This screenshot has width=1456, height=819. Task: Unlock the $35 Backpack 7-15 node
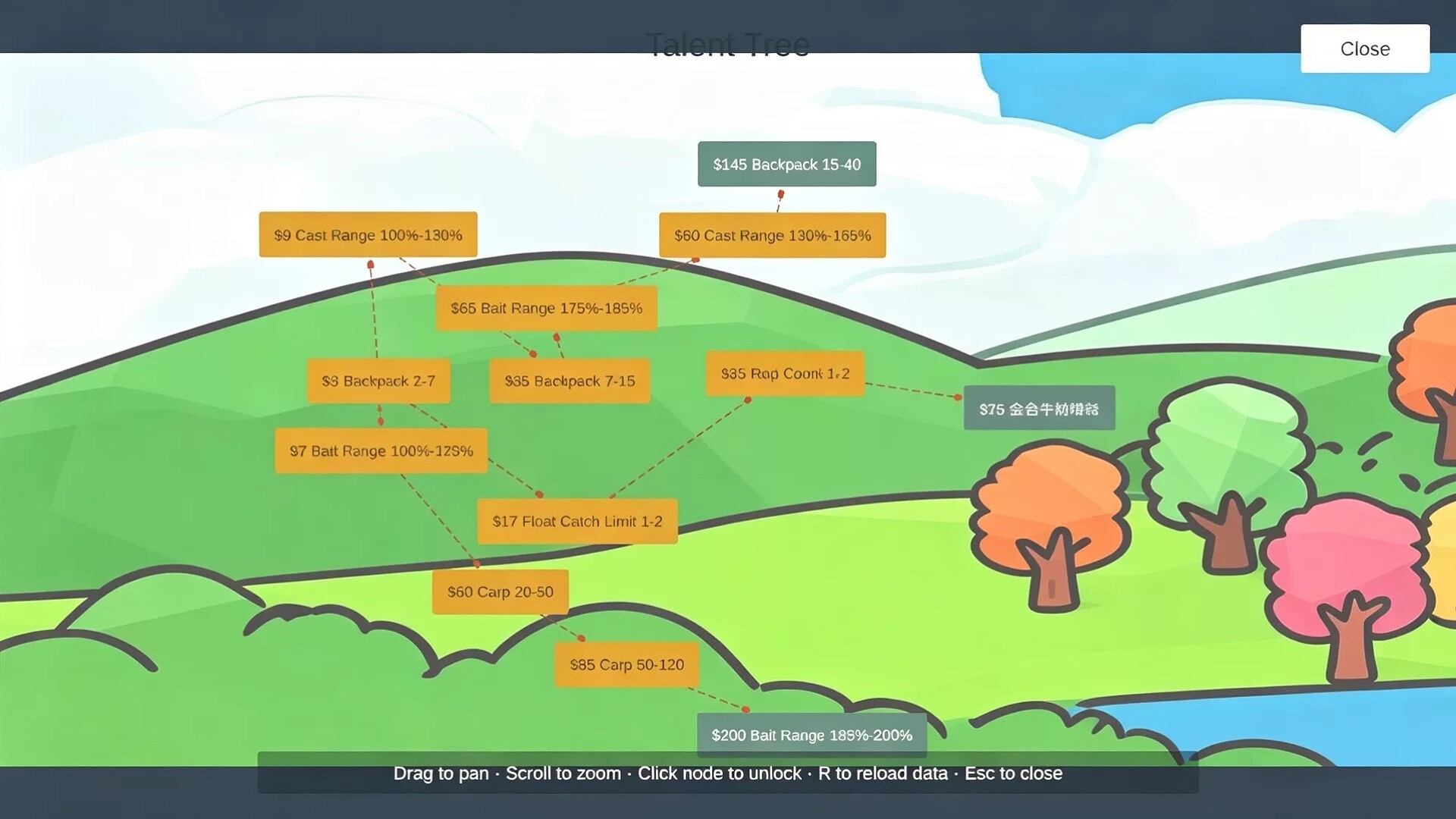(570, 381)
